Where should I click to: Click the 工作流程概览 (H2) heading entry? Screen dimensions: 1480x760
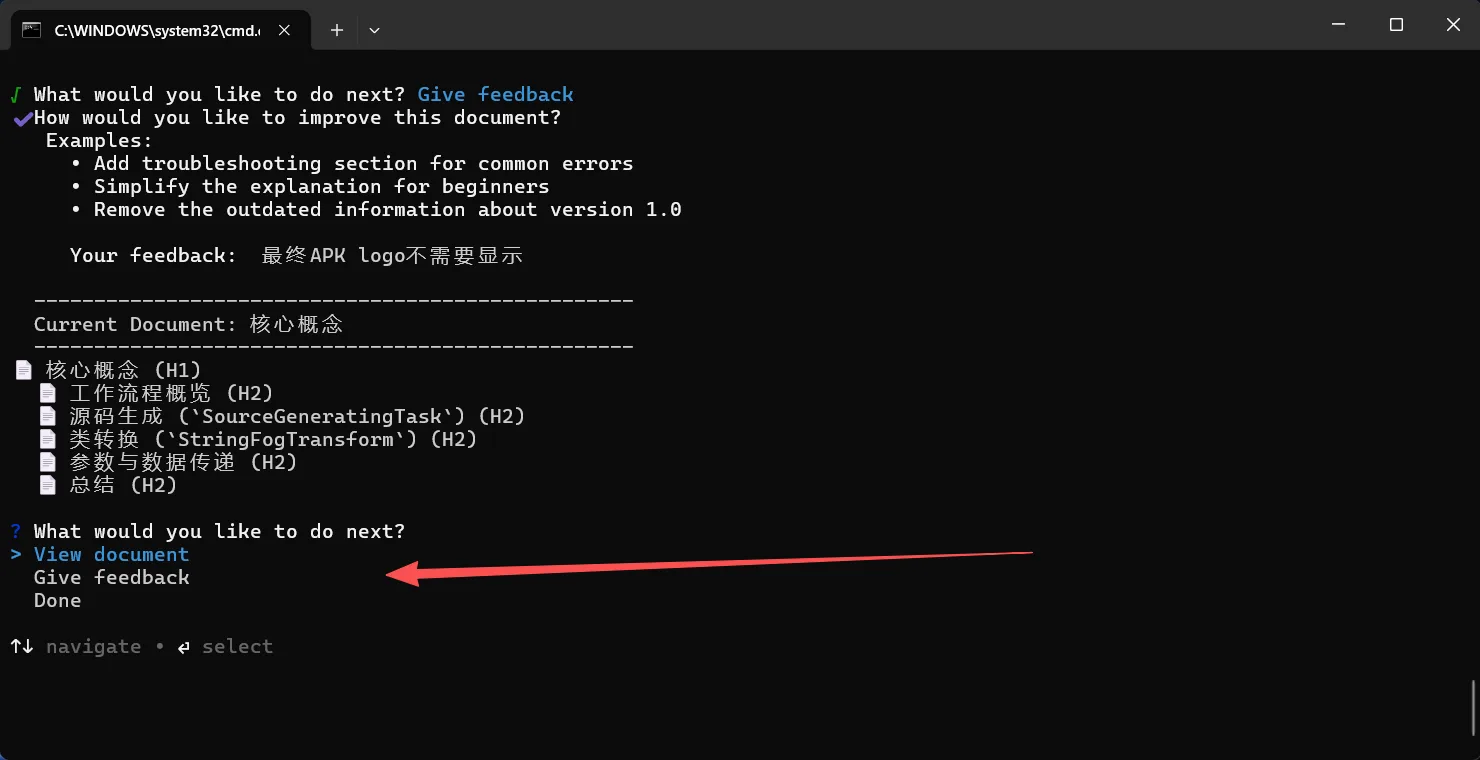(171, 393)
